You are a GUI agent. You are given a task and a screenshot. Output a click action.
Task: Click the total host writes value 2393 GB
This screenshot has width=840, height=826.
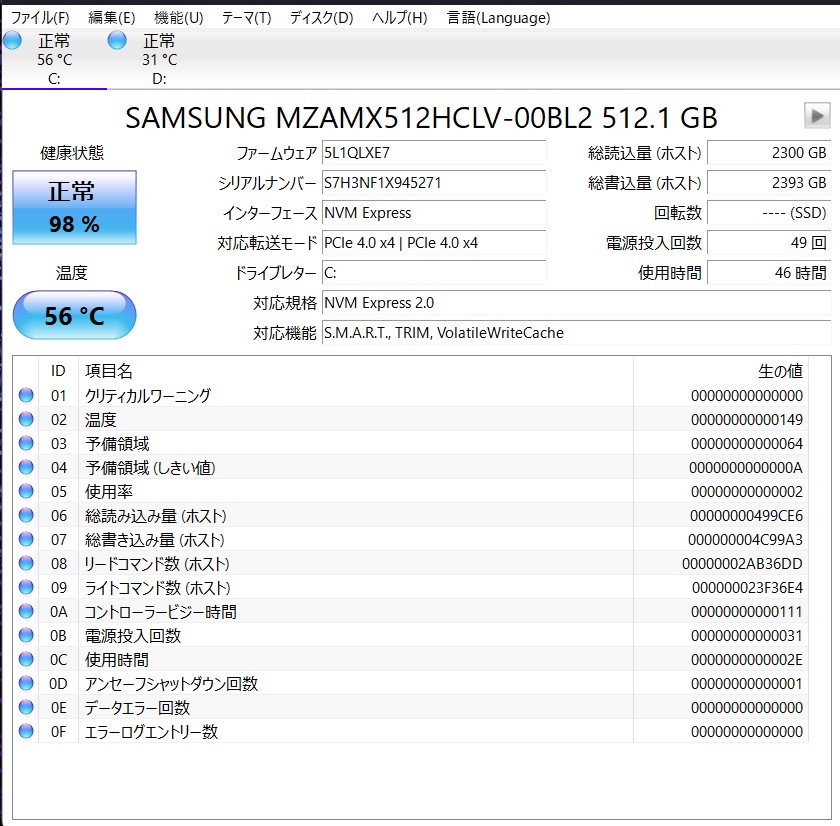769,183
